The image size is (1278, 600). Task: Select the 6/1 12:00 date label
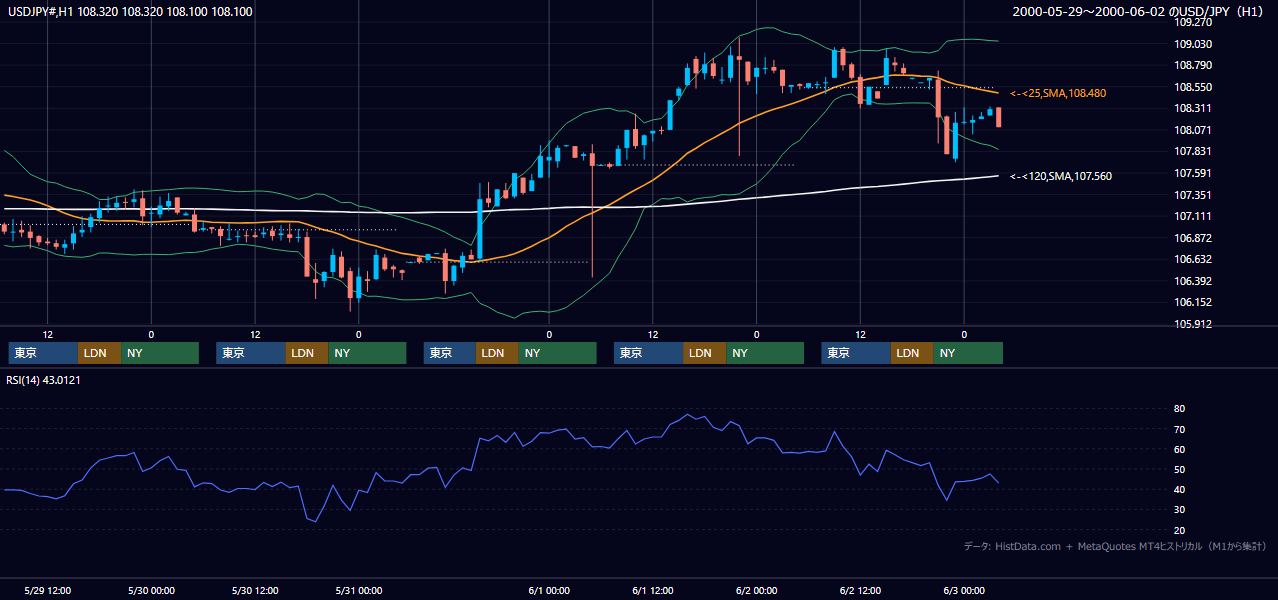pos(653,590)
